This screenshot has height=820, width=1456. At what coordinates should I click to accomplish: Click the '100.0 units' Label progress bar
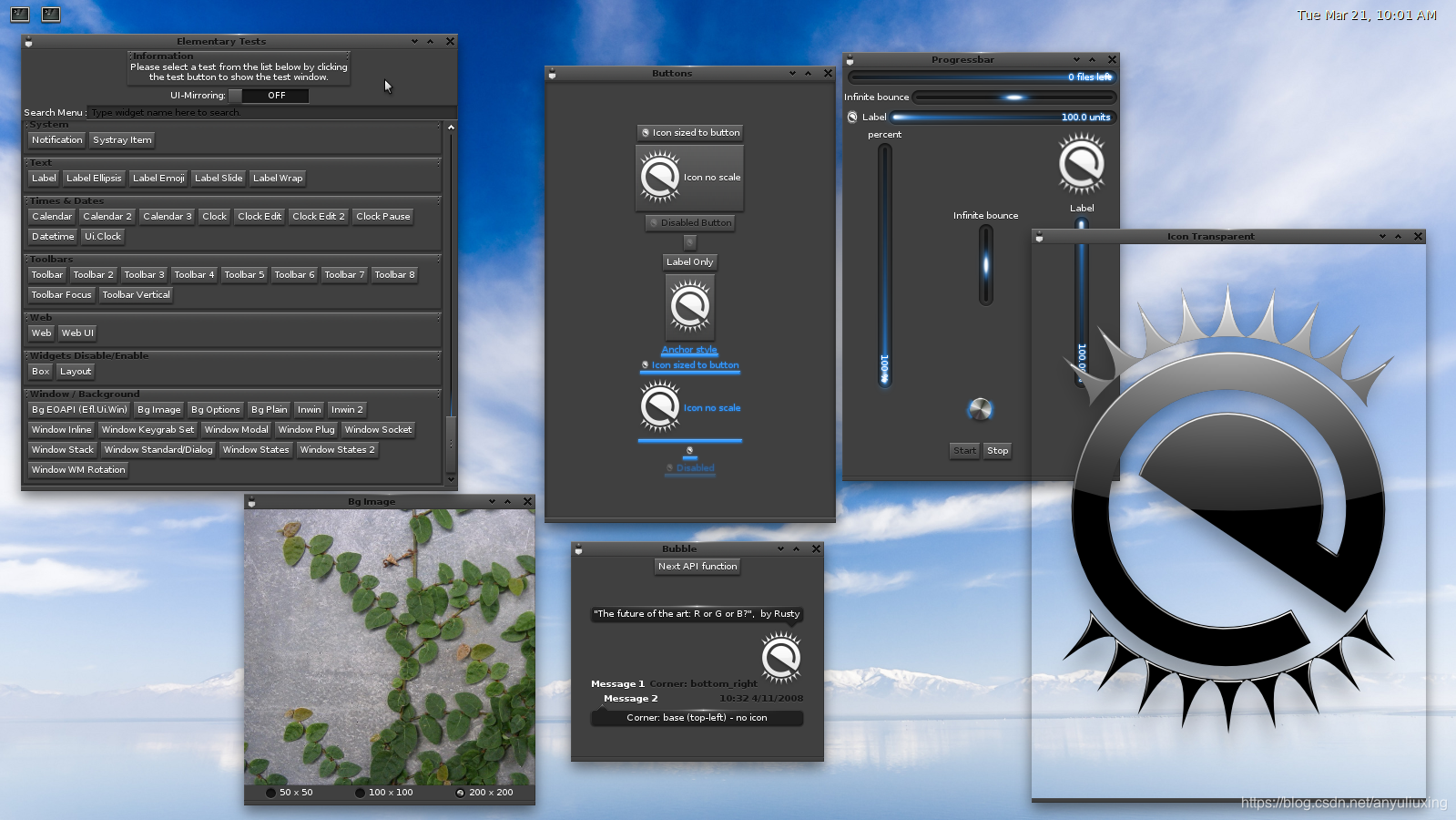tap(1003, 117)
